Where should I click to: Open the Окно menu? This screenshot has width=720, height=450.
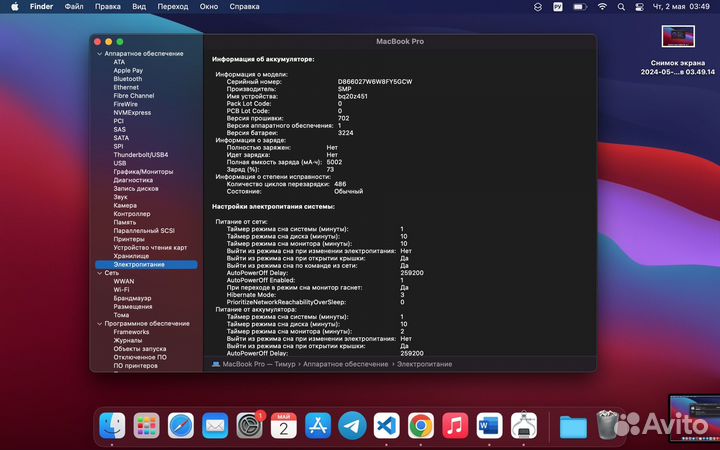208,6
